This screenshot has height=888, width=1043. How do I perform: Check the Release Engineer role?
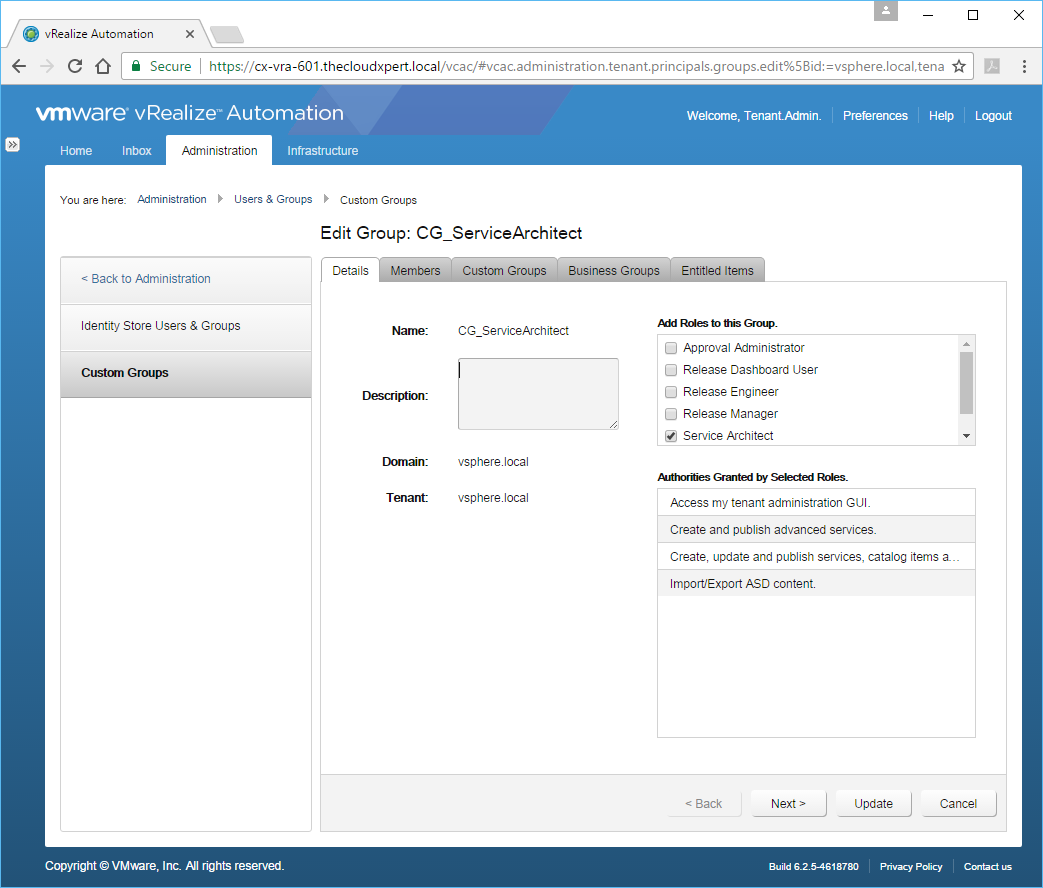671,392
